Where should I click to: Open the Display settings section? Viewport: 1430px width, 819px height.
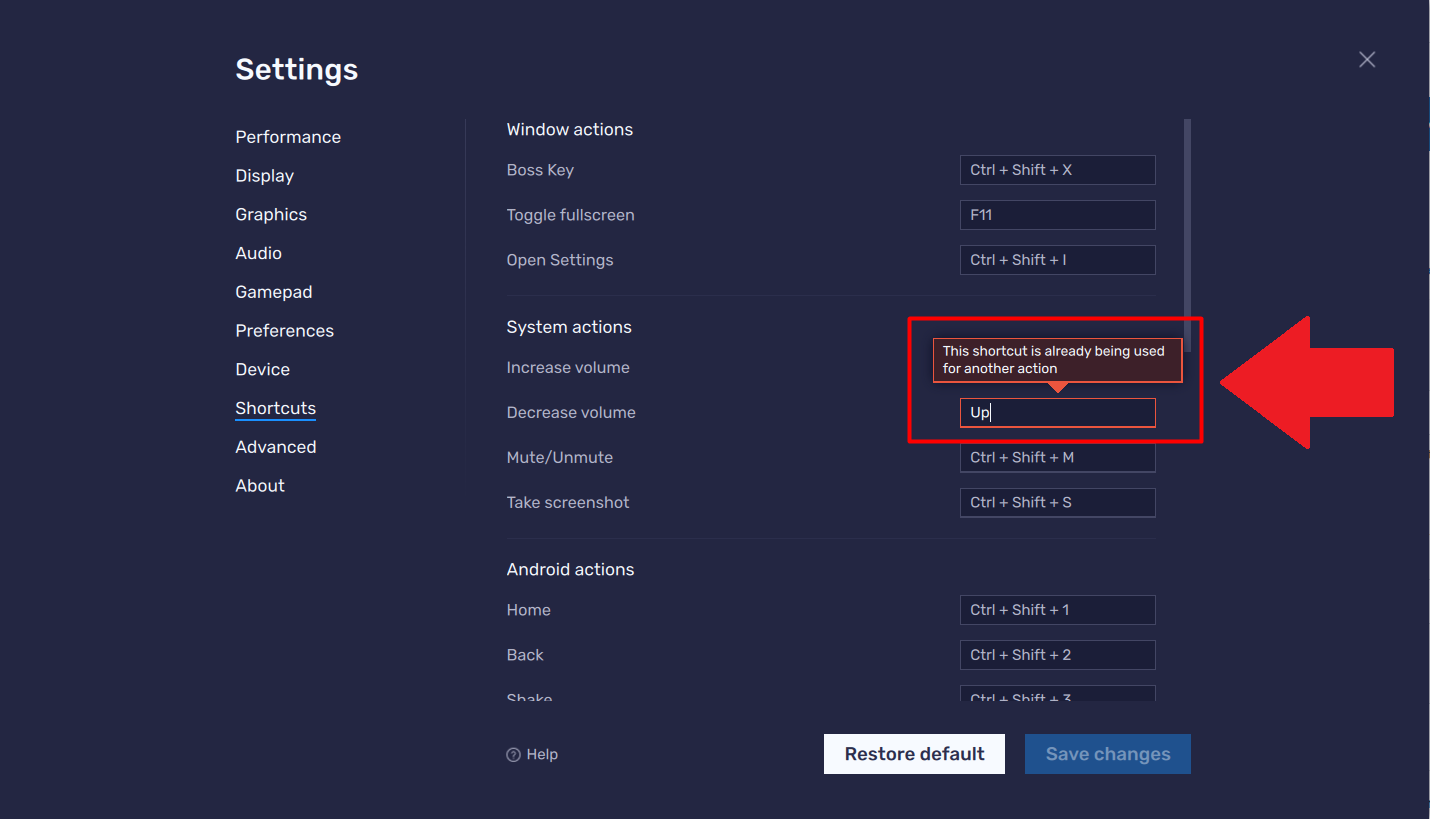tap(264, 175)
